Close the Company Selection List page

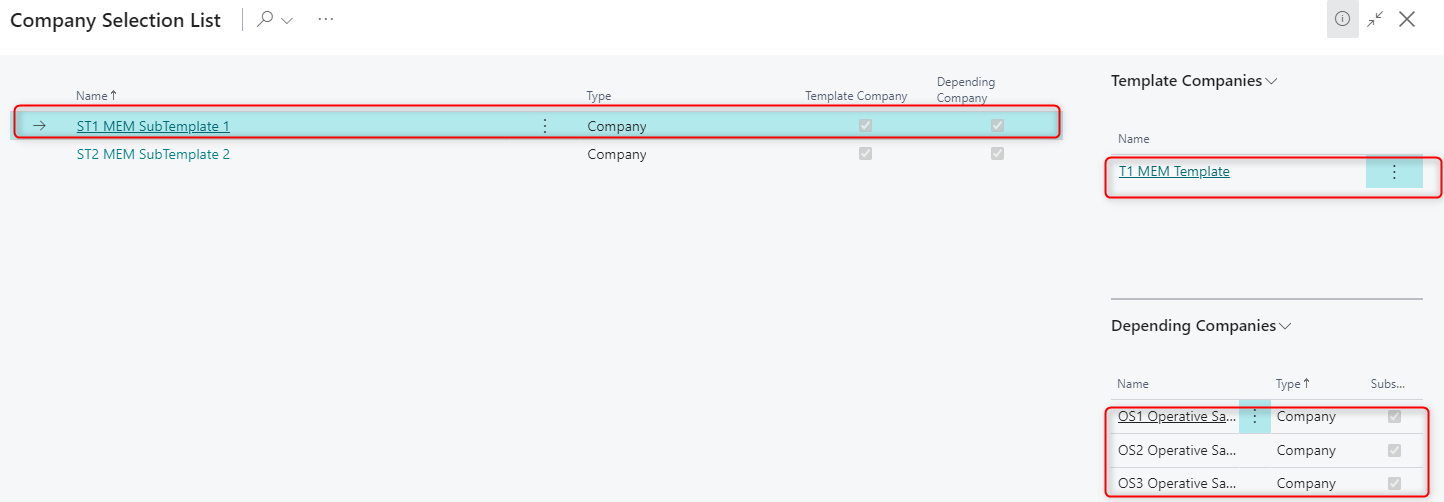[x=1407, y=19]
